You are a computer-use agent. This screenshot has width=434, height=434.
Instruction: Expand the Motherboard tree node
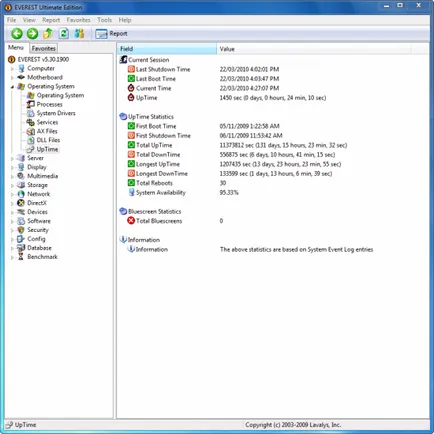12,78
